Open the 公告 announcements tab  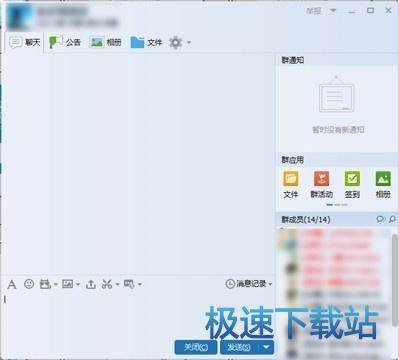pyautogui.click(x=65, y=42)
